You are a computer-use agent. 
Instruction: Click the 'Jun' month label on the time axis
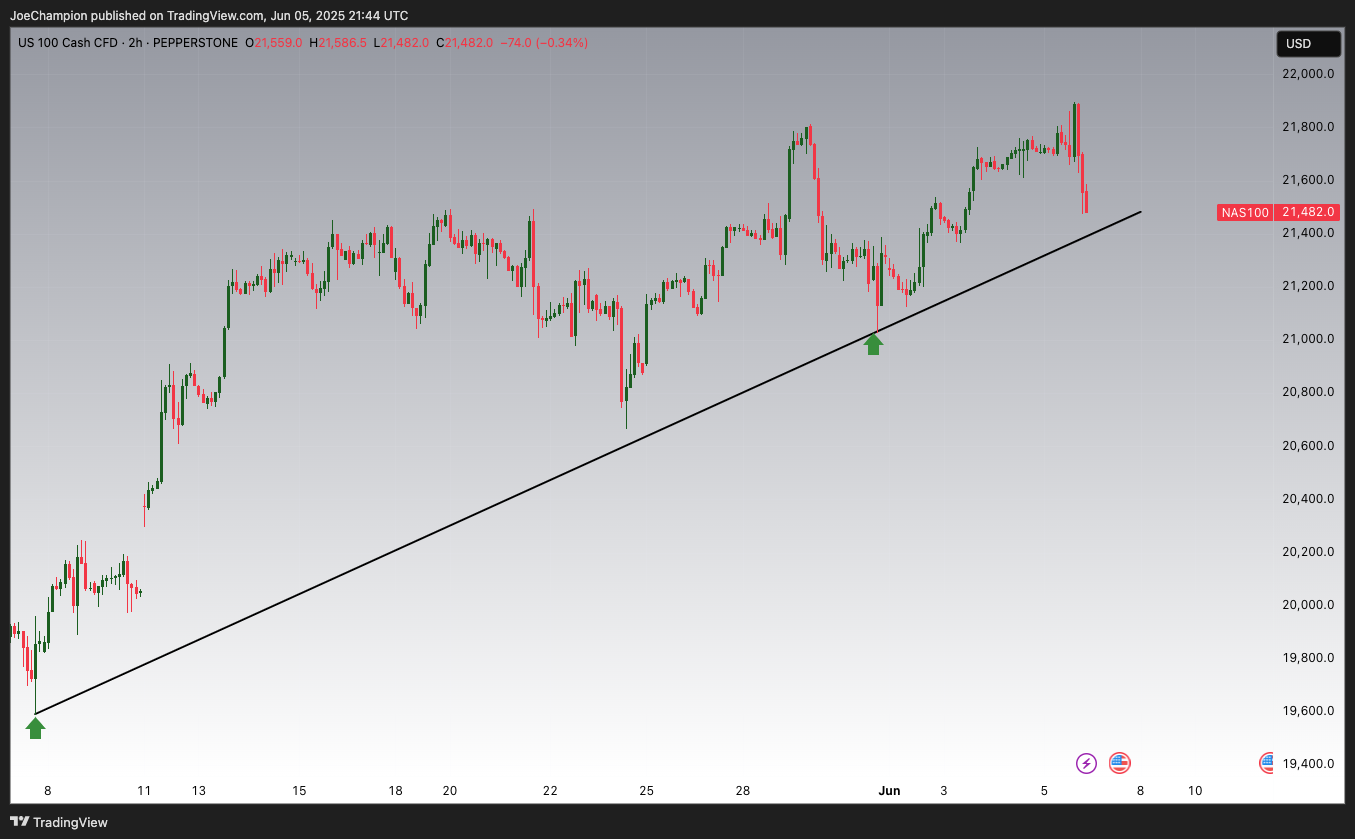click(889, 791)
